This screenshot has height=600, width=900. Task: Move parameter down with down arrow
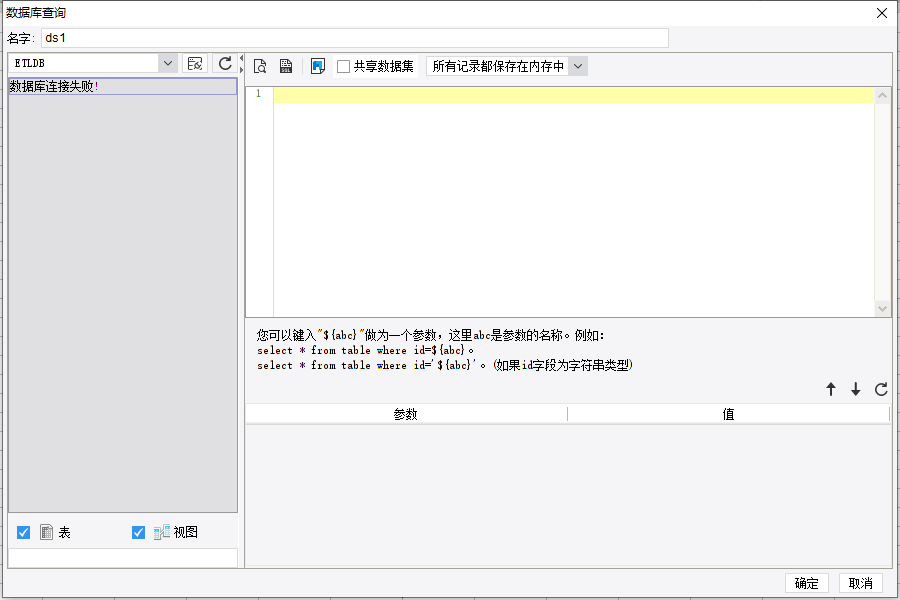[855, 389]
